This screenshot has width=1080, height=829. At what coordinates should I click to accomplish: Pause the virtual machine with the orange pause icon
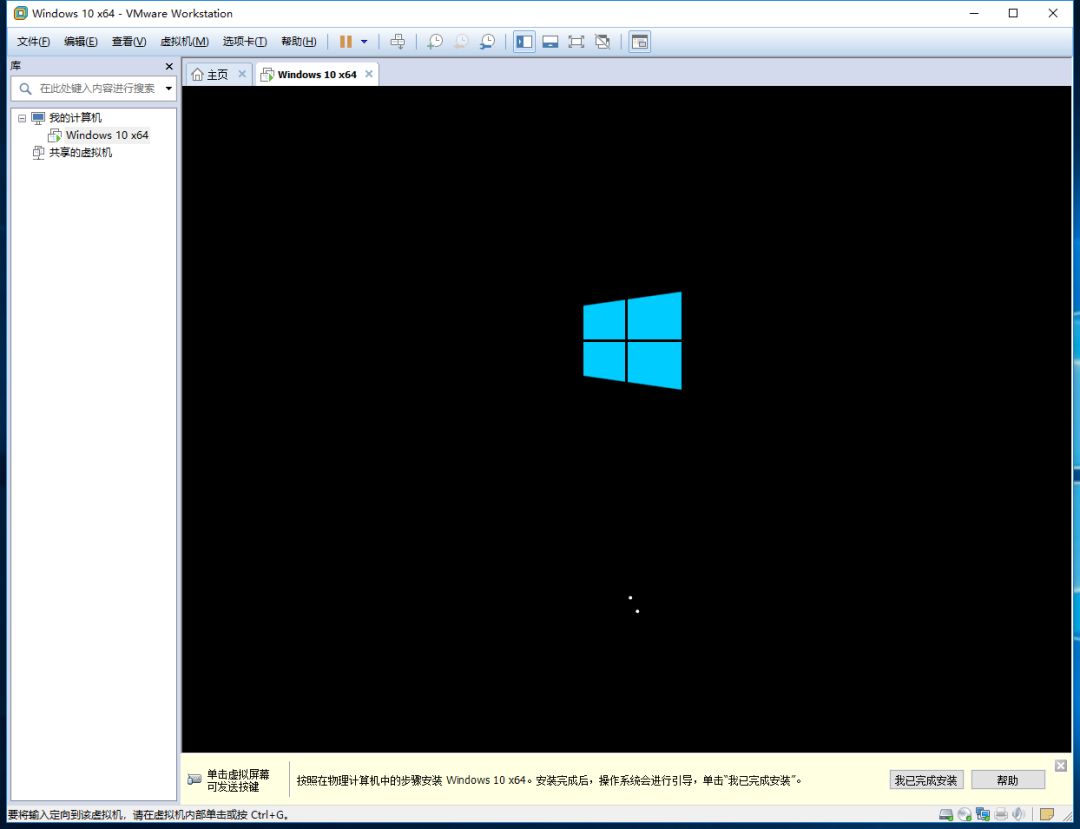click(x=346, y=42)
